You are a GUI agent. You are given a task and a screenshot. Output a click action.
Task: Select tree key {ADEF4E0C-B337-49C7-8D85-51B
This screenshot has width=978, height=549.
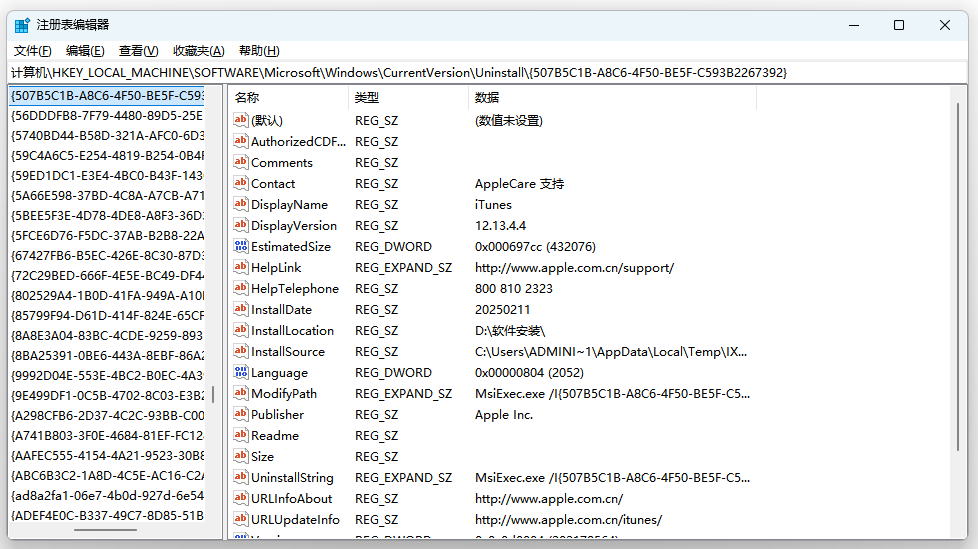pos(107,515)
